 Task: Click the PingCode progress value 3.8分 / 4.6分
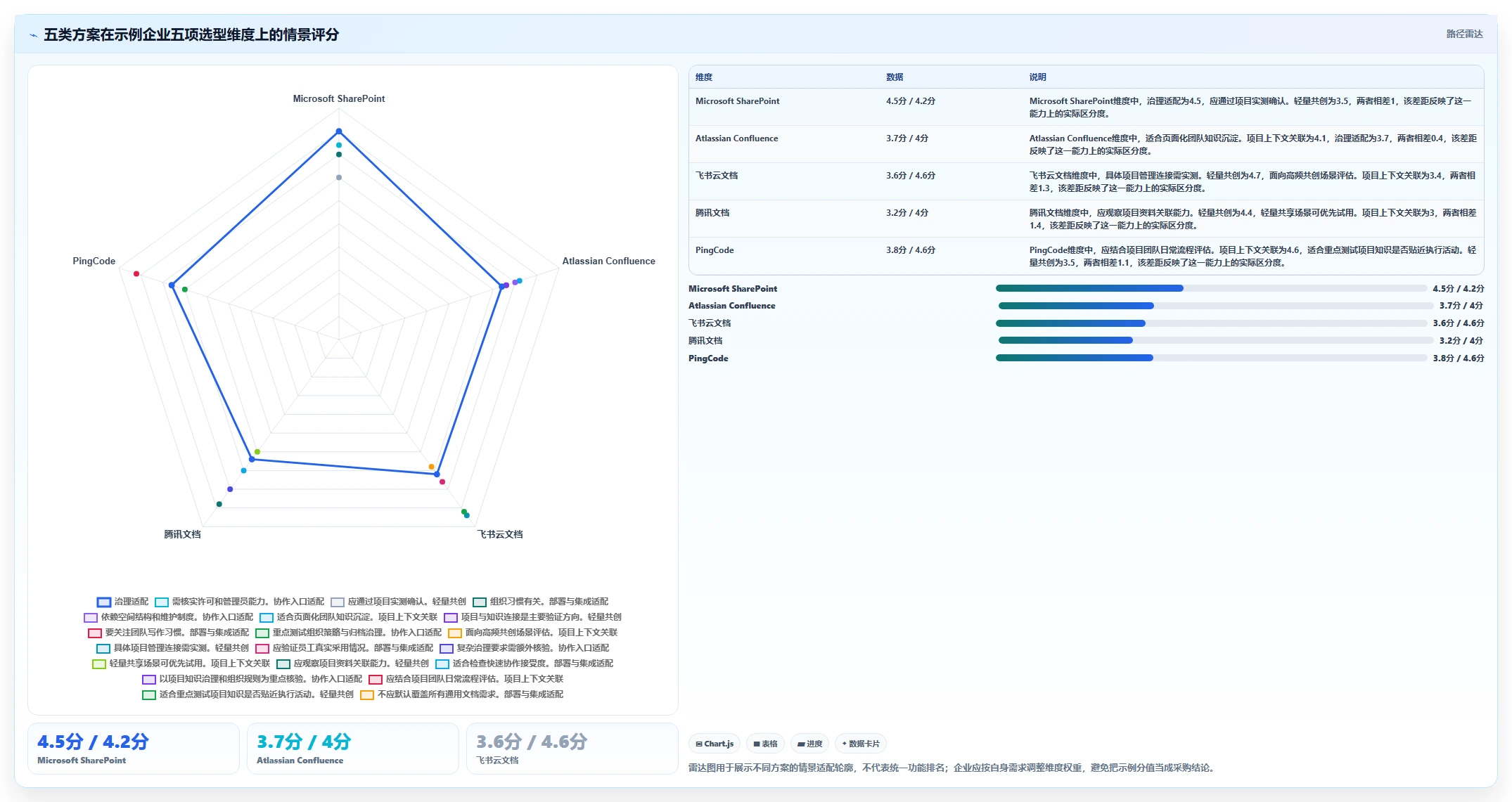tap(1459, 358)
